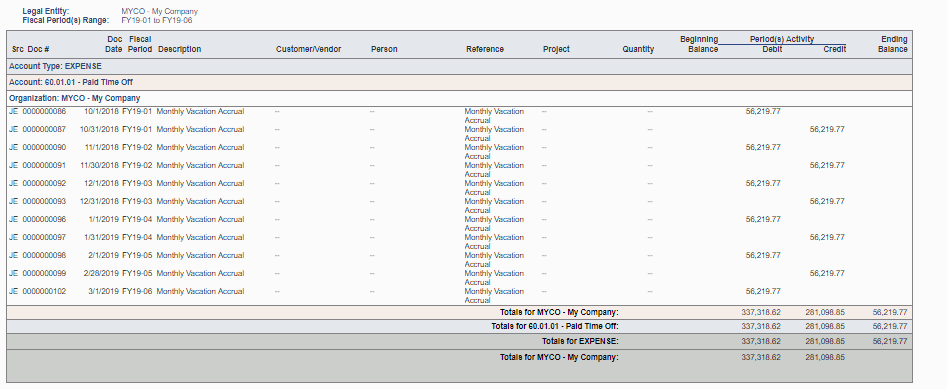947x389 pixels.
Task: Click the Credit column header
Action: click(x=835, y=50)
